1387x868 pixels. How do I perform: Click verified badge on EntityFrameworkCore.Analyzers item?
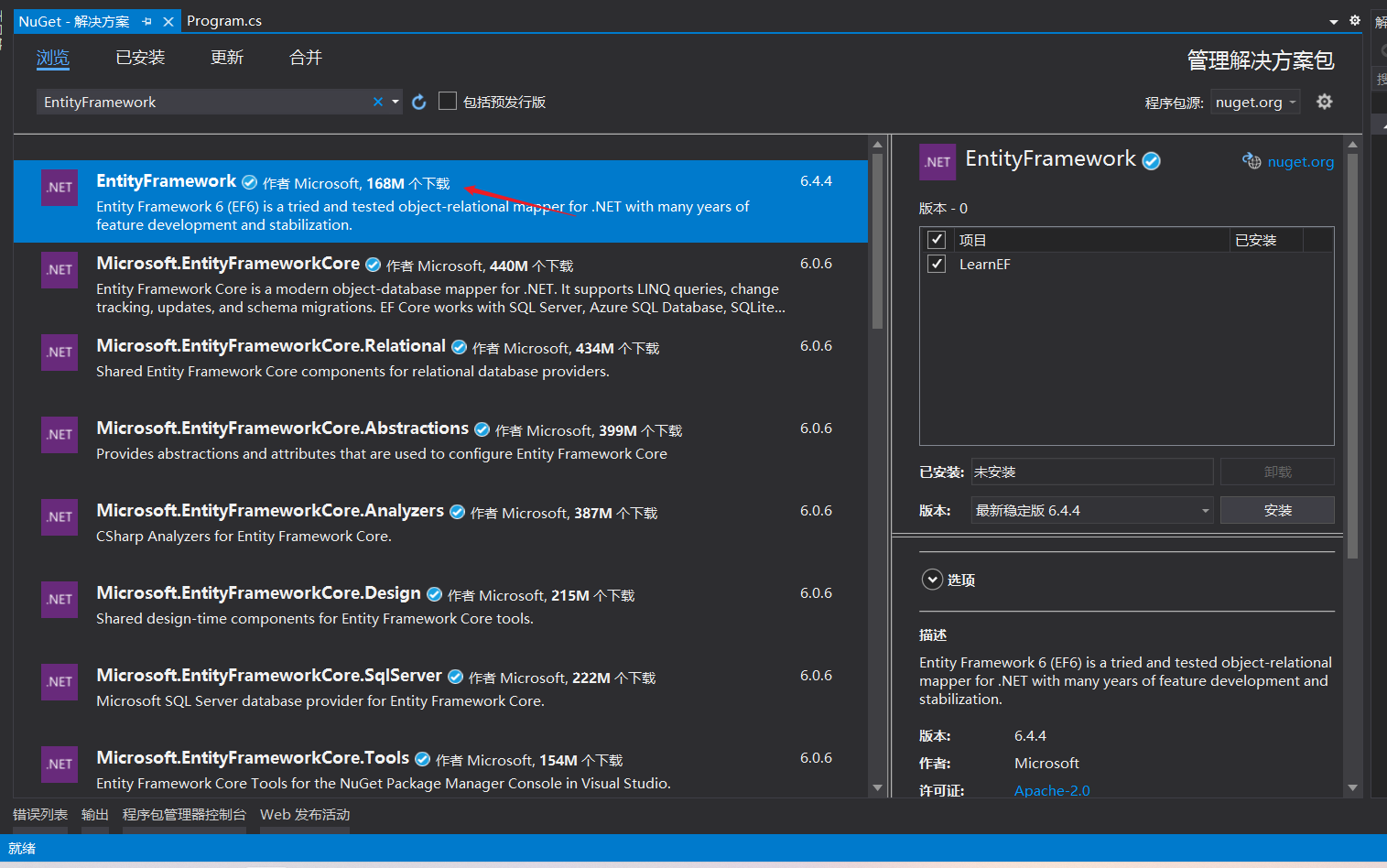(x=457, y=512)
